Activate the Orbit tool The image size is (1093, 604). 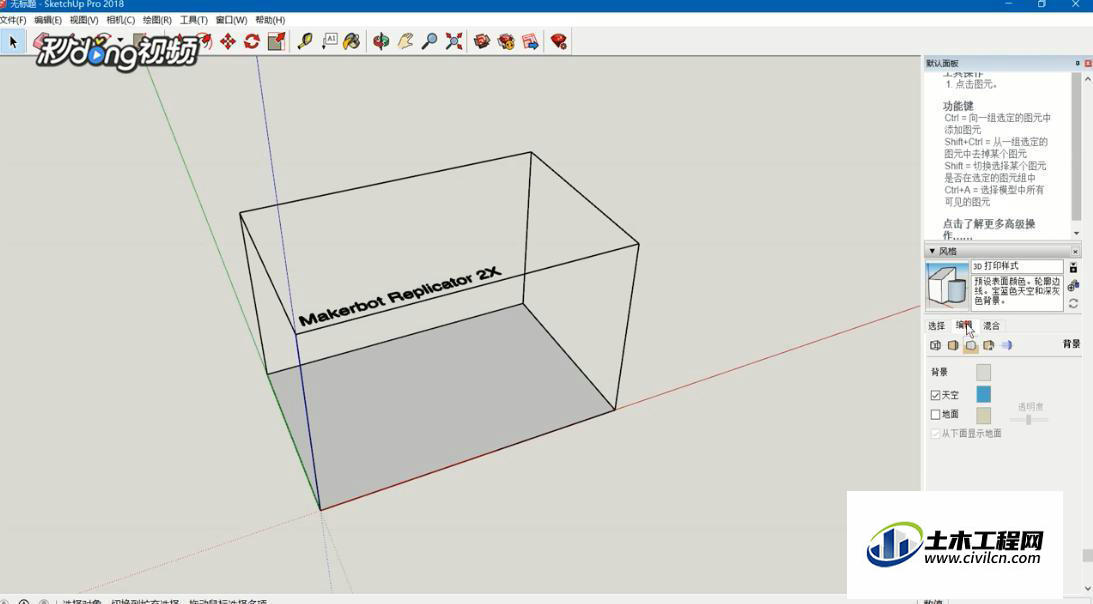(x=381, y=42)
